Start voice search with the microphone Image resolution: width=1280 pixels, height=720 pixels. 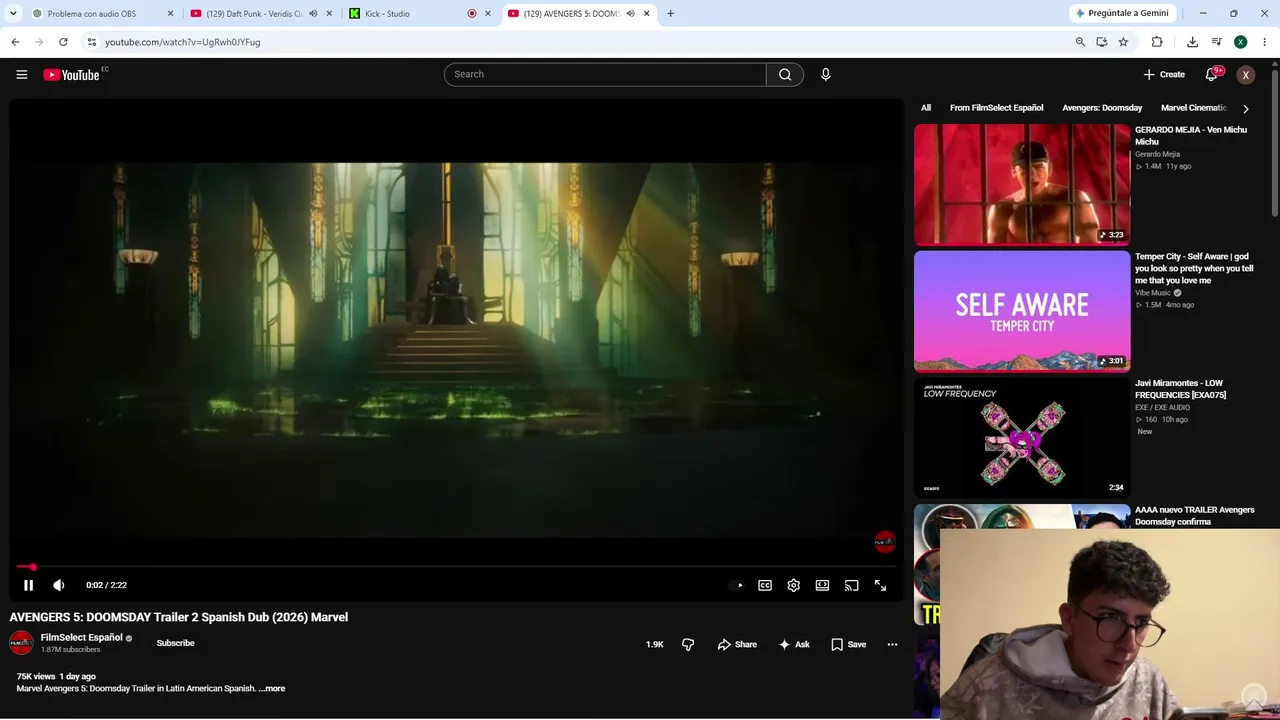[825, 74]
